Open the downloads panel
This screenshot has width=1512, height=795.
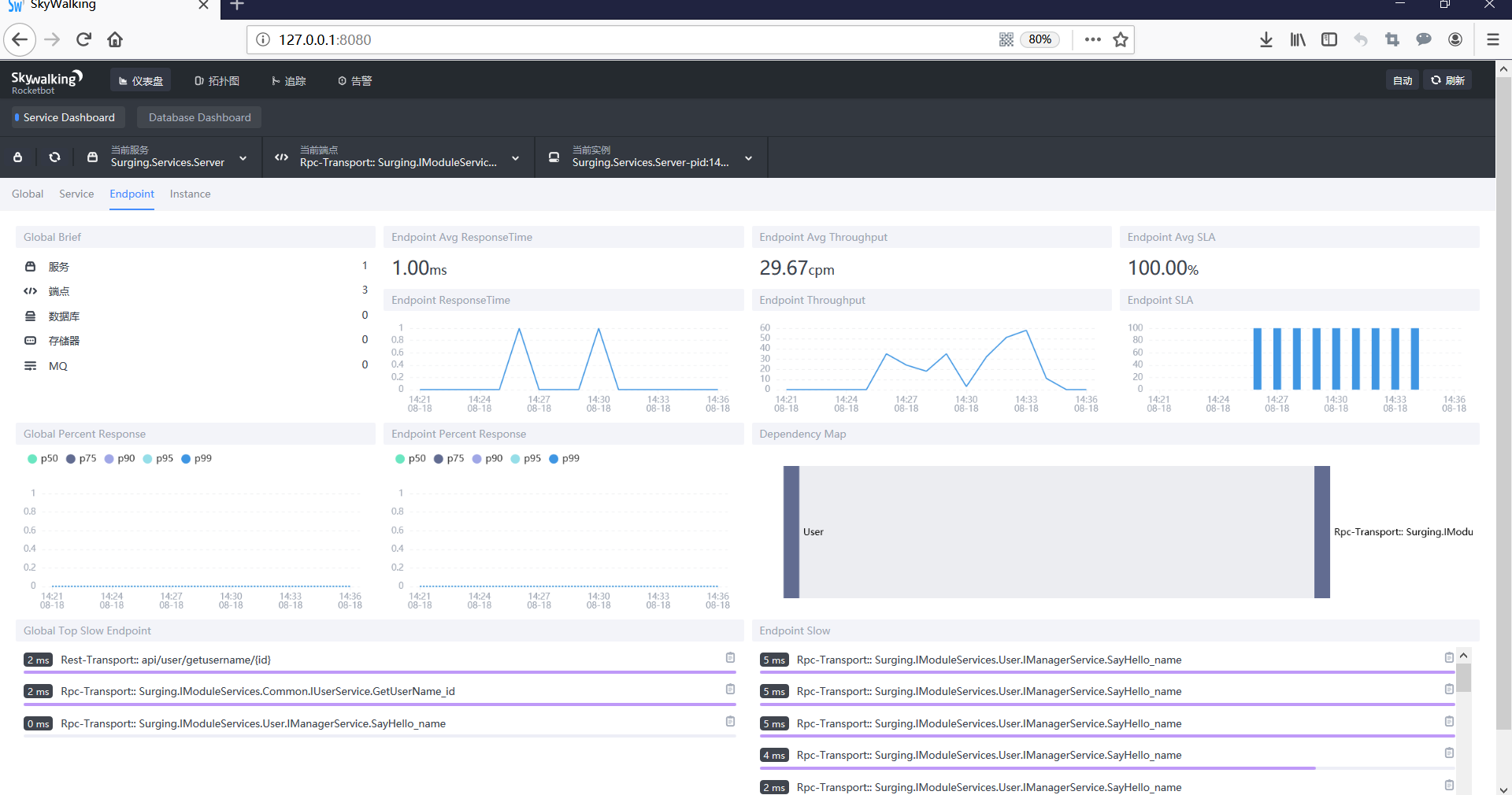coord(1266,39)
